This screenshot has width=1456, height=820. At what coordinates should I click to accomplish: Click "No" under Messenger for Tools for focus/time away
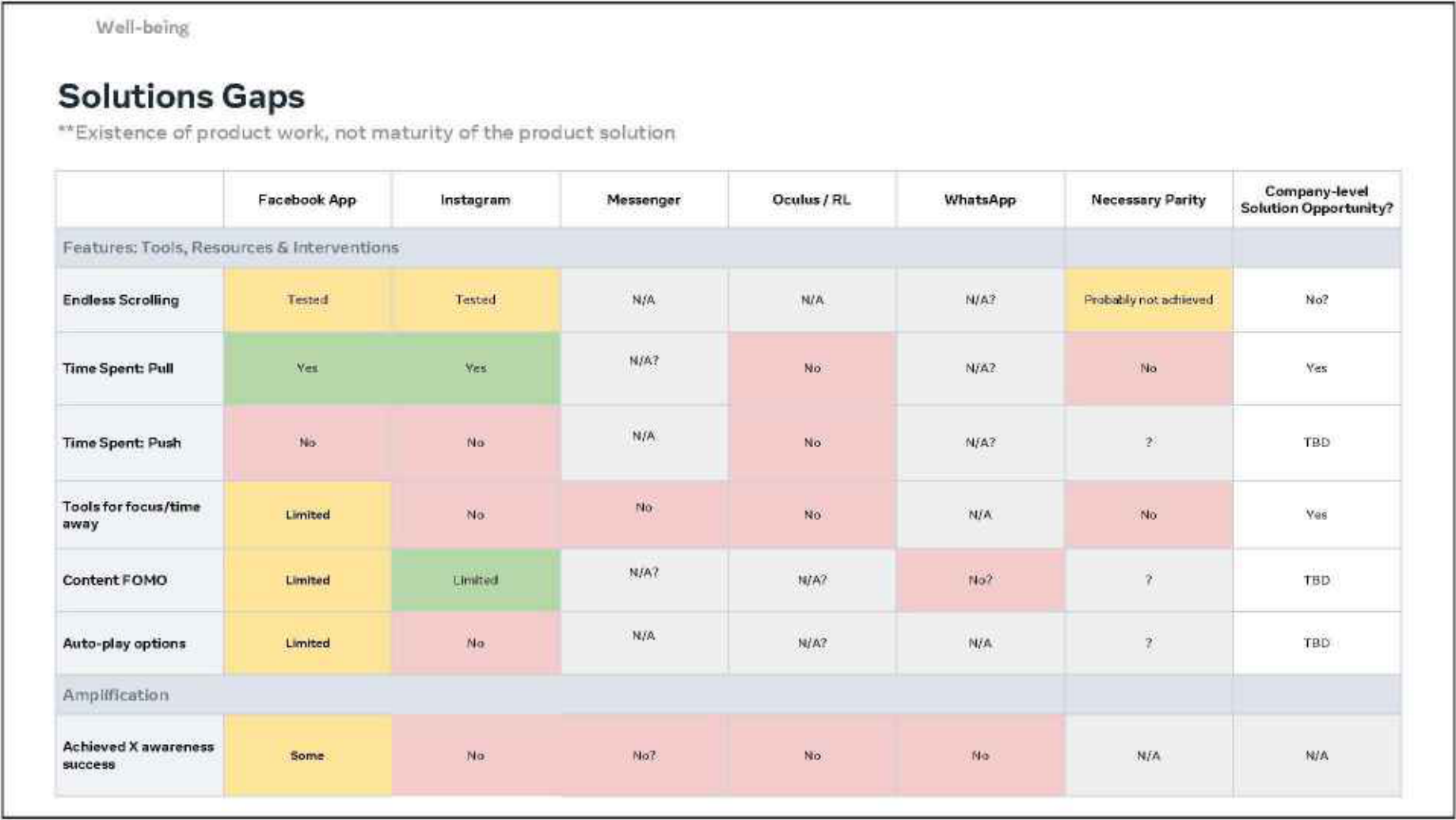pos(644,507)
